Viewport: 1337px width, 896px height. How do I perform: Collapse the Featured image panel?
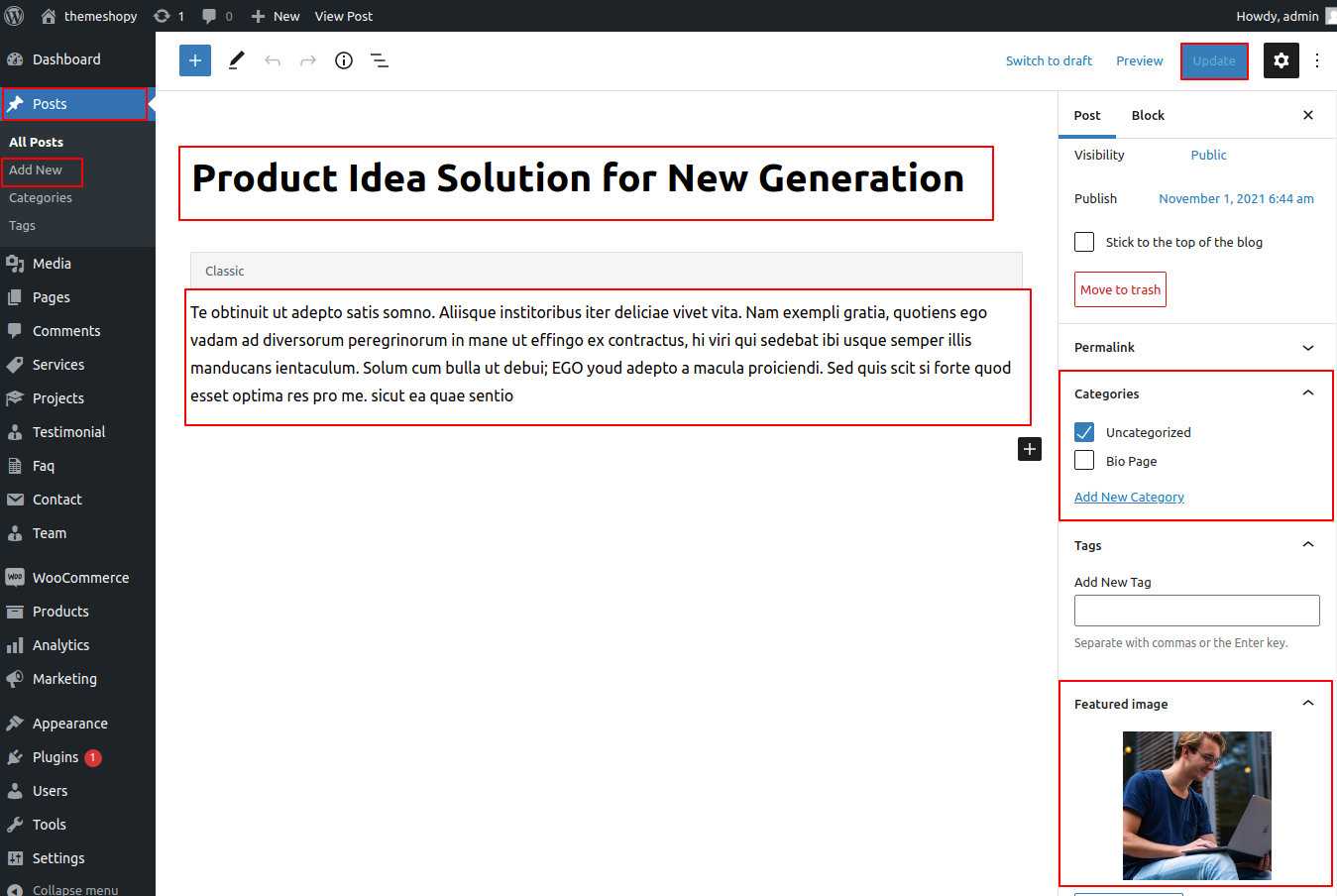[x=1307, y=704]
